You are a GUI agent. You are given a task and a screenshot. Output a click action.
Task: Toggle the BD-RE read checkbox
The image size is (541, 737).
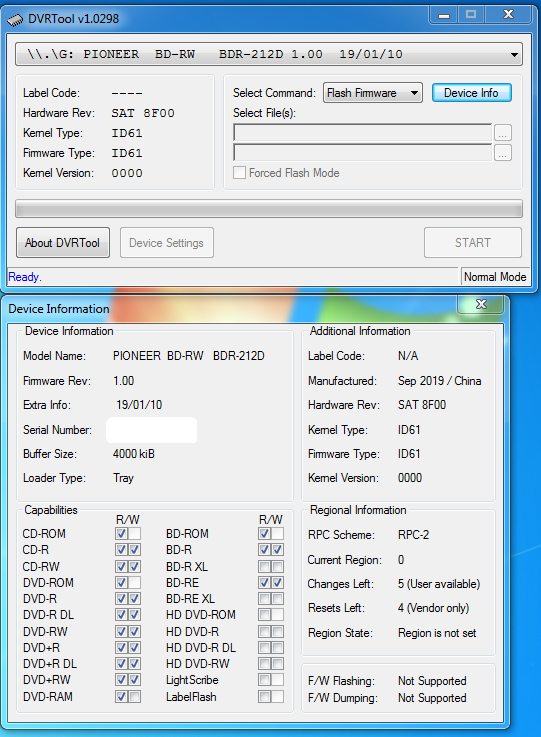pos(264,583)
